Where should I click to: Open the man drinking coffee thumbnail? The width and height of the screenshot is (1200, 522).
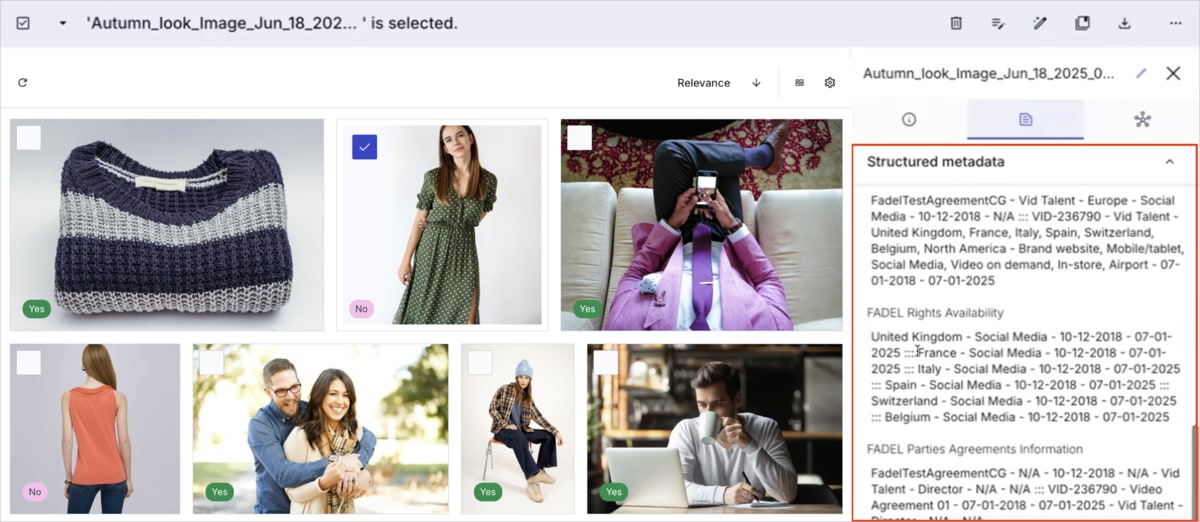click(x=714, y=428)
